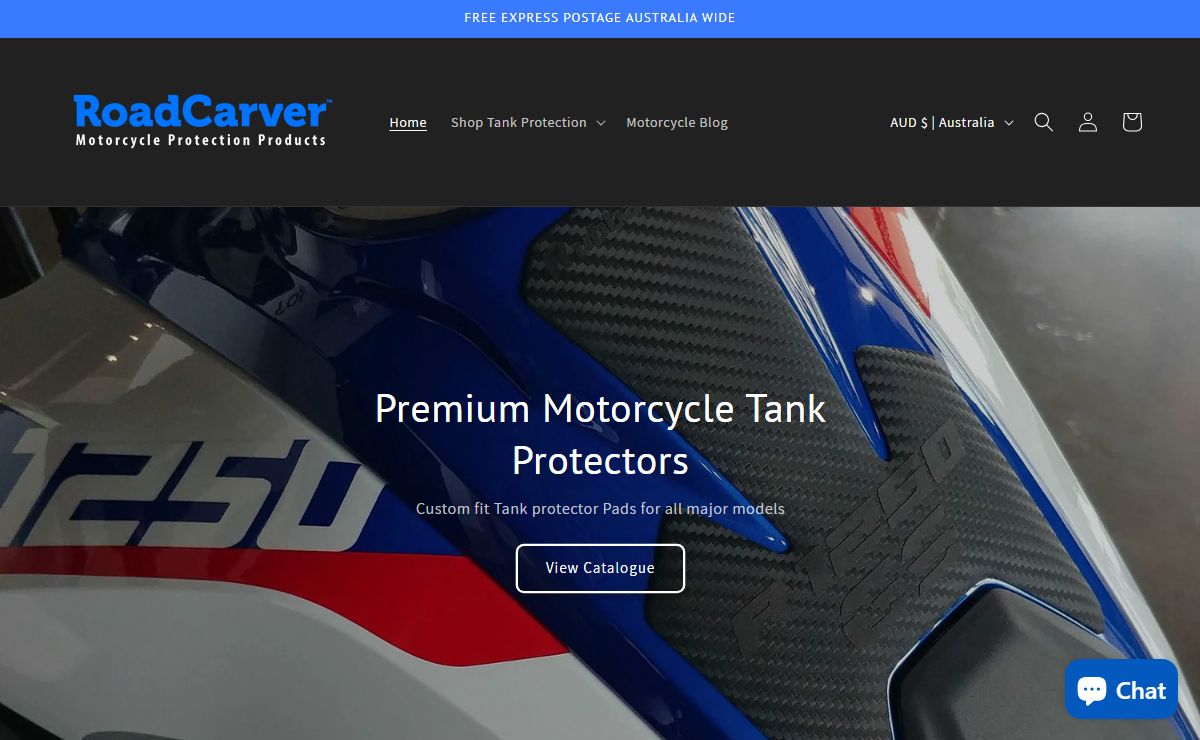
Task: Open the shopping cart icon
Action: click(x=1131, y=122)
